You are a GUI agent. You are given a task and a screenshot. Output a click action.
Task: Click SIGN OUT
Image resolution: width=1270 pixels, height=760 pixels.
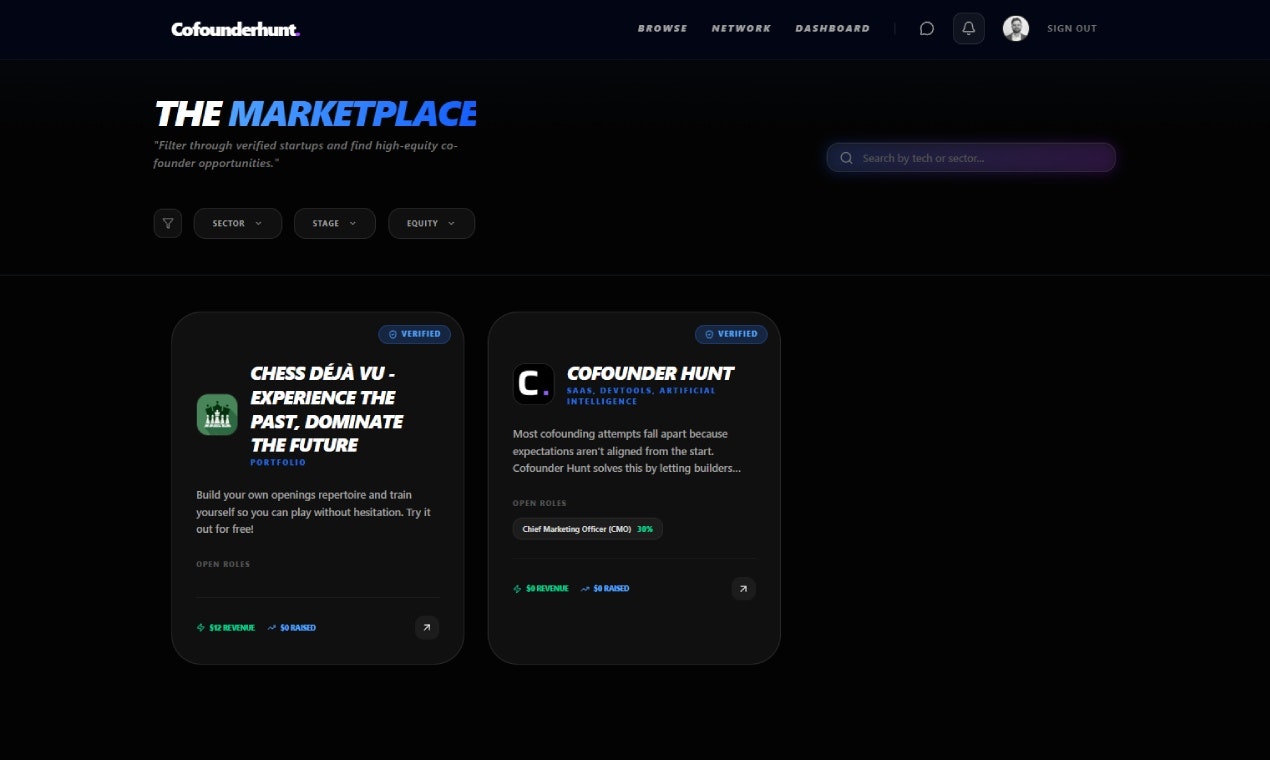(1071, 28)
